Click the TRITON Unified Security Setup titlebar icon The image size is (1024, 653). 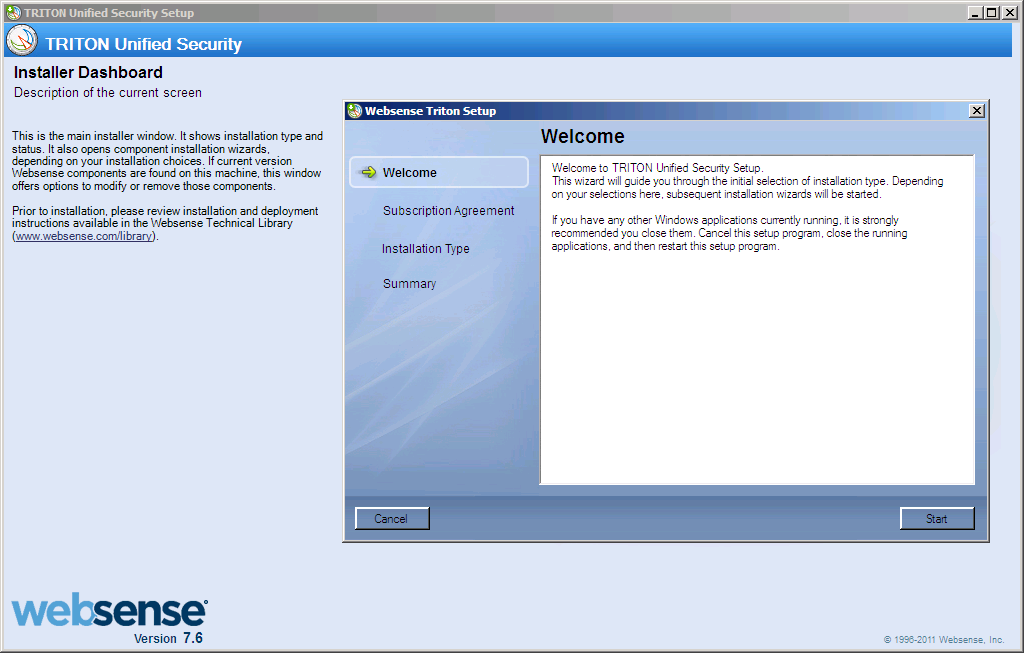[13, 12]
